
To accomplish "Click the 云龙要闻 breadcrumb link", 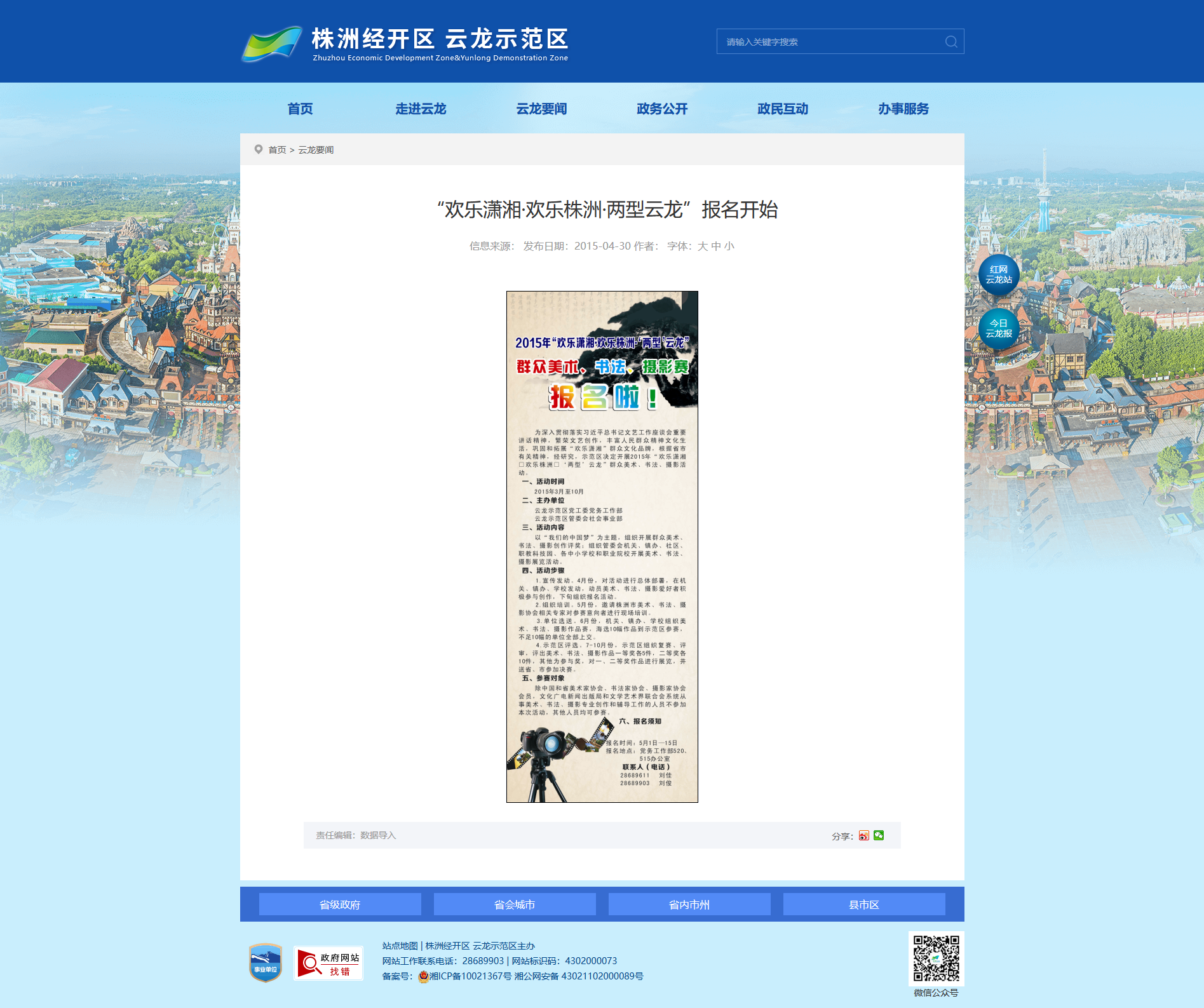I will [316, 150].
